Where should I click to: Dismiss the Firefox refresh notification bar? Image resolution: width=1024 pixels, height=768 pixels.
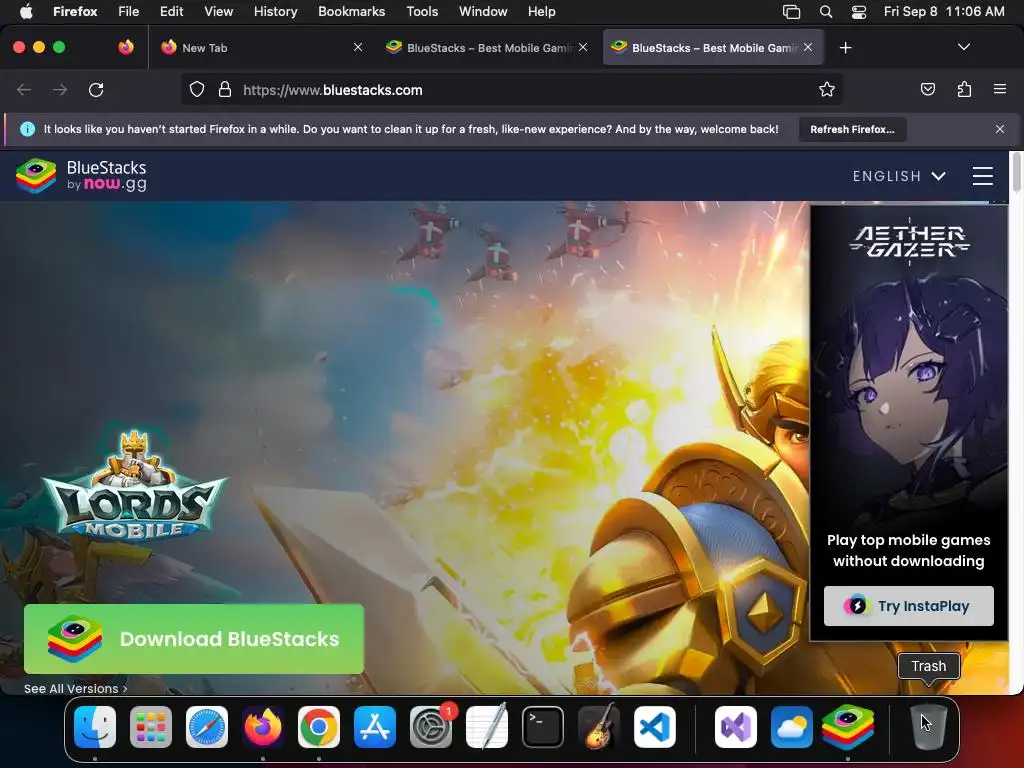(x=1000, y=129)
